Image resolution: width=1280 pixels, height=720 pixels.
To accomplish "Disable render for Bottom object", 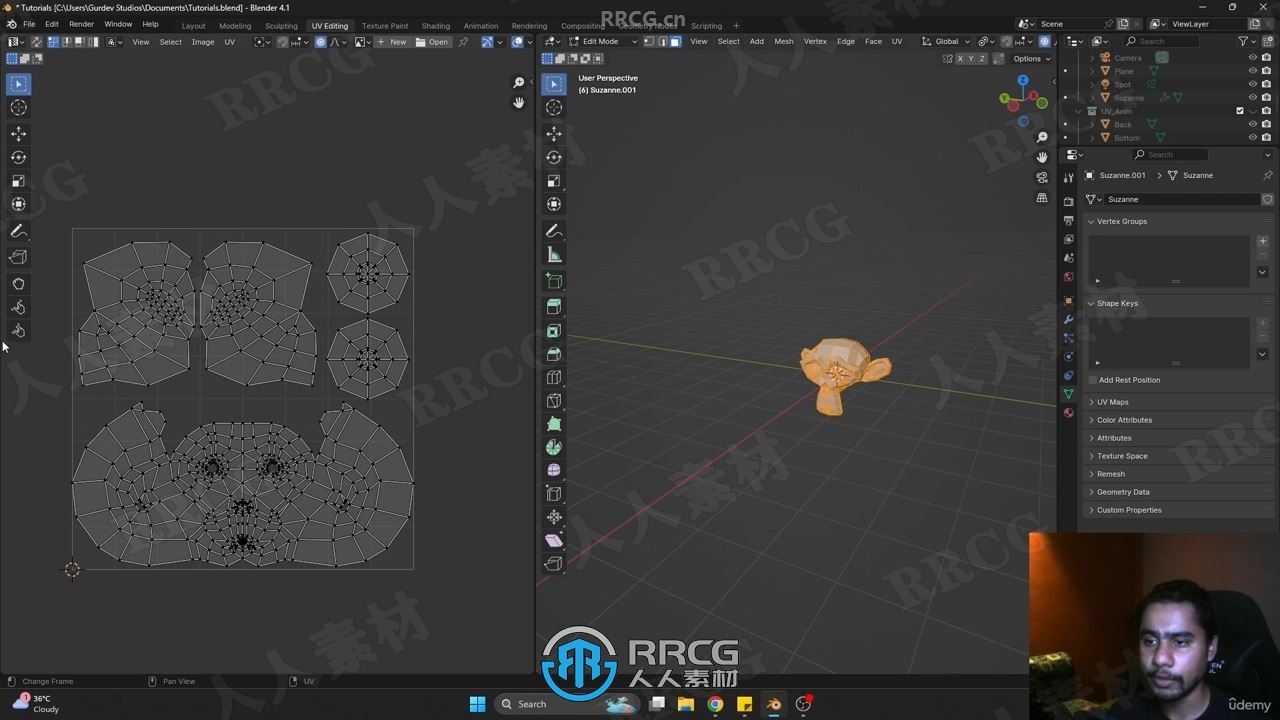I will [x=1266, y=137].
